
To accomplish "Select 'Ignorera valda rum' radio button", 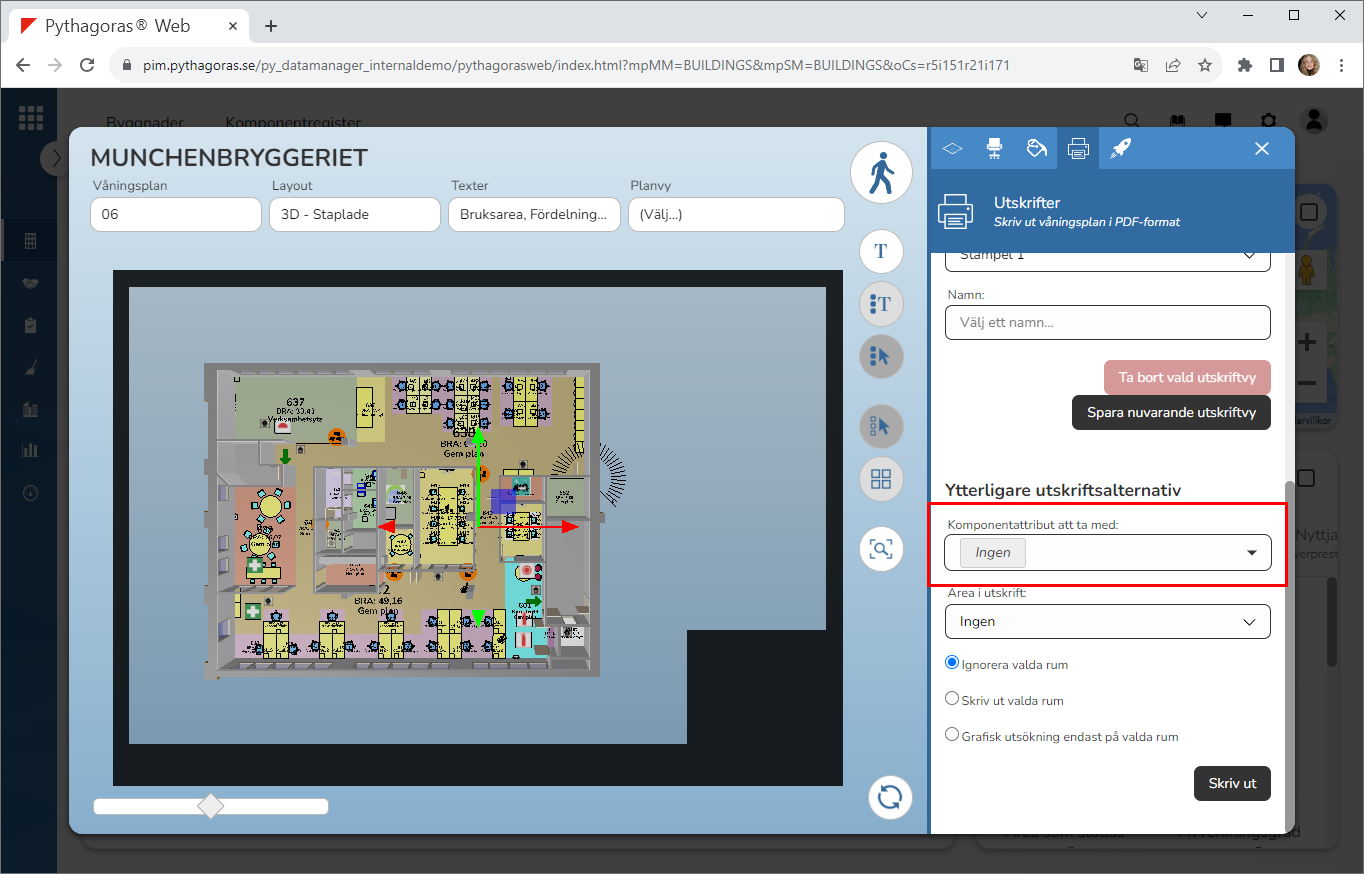I will coord(952,663).
